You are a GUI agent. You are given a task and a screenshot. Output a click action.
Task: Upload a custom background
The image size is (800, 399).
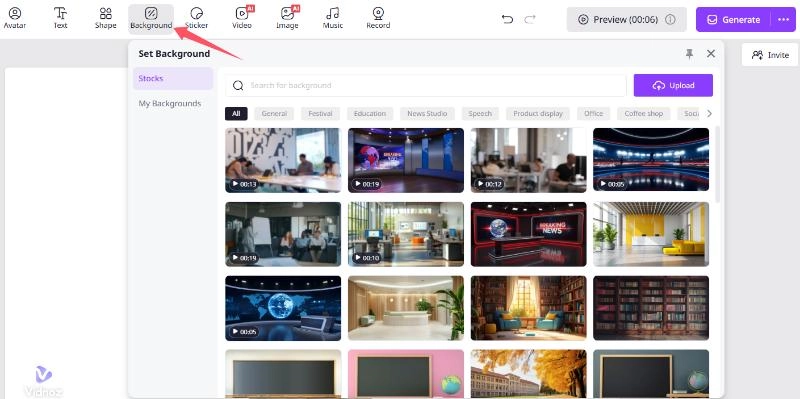click(x=673, y=85)
